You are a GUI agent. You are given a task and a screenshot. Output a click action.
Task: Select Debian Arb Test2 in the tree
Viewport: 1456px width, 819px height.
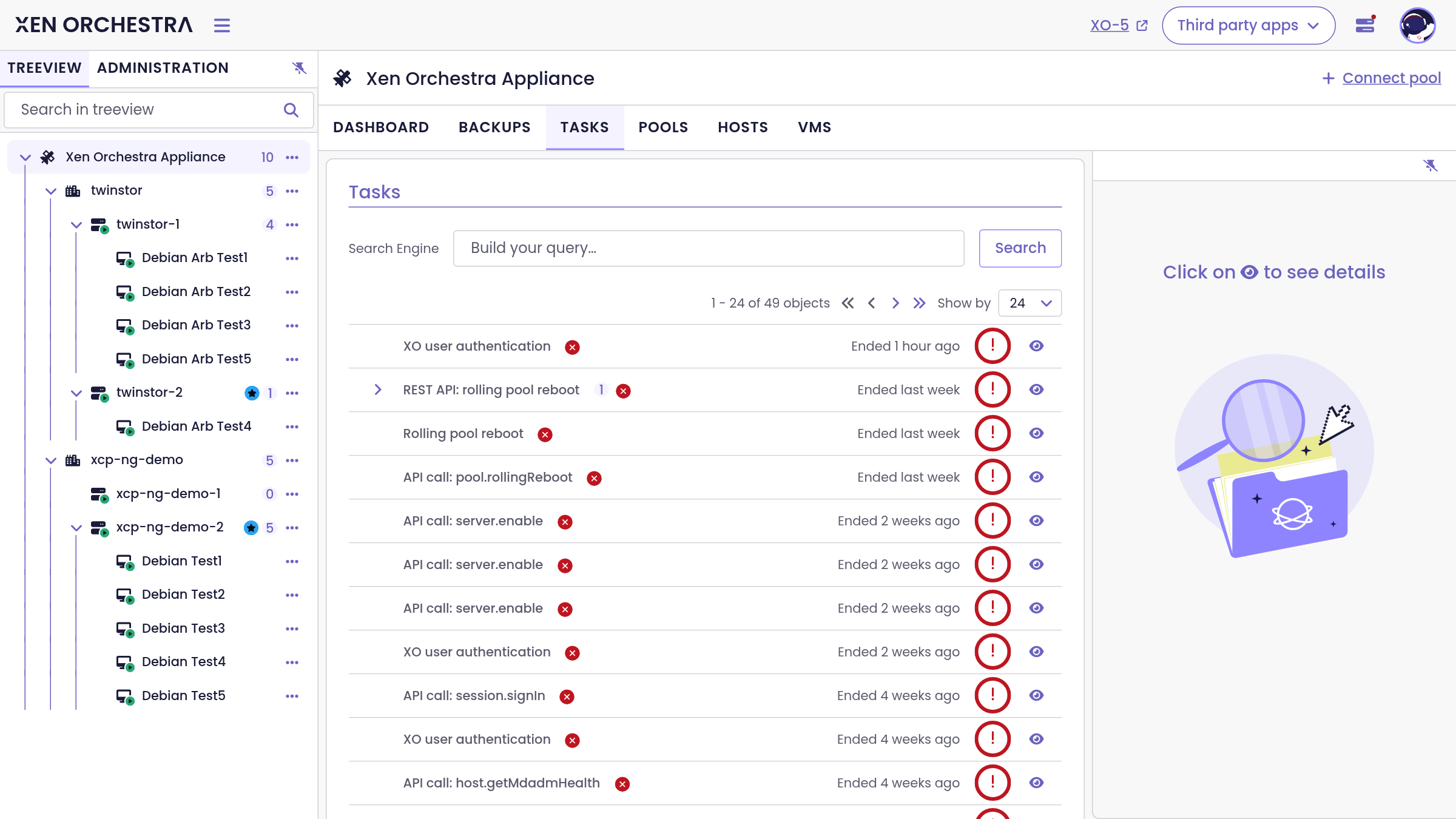(196, 292)
